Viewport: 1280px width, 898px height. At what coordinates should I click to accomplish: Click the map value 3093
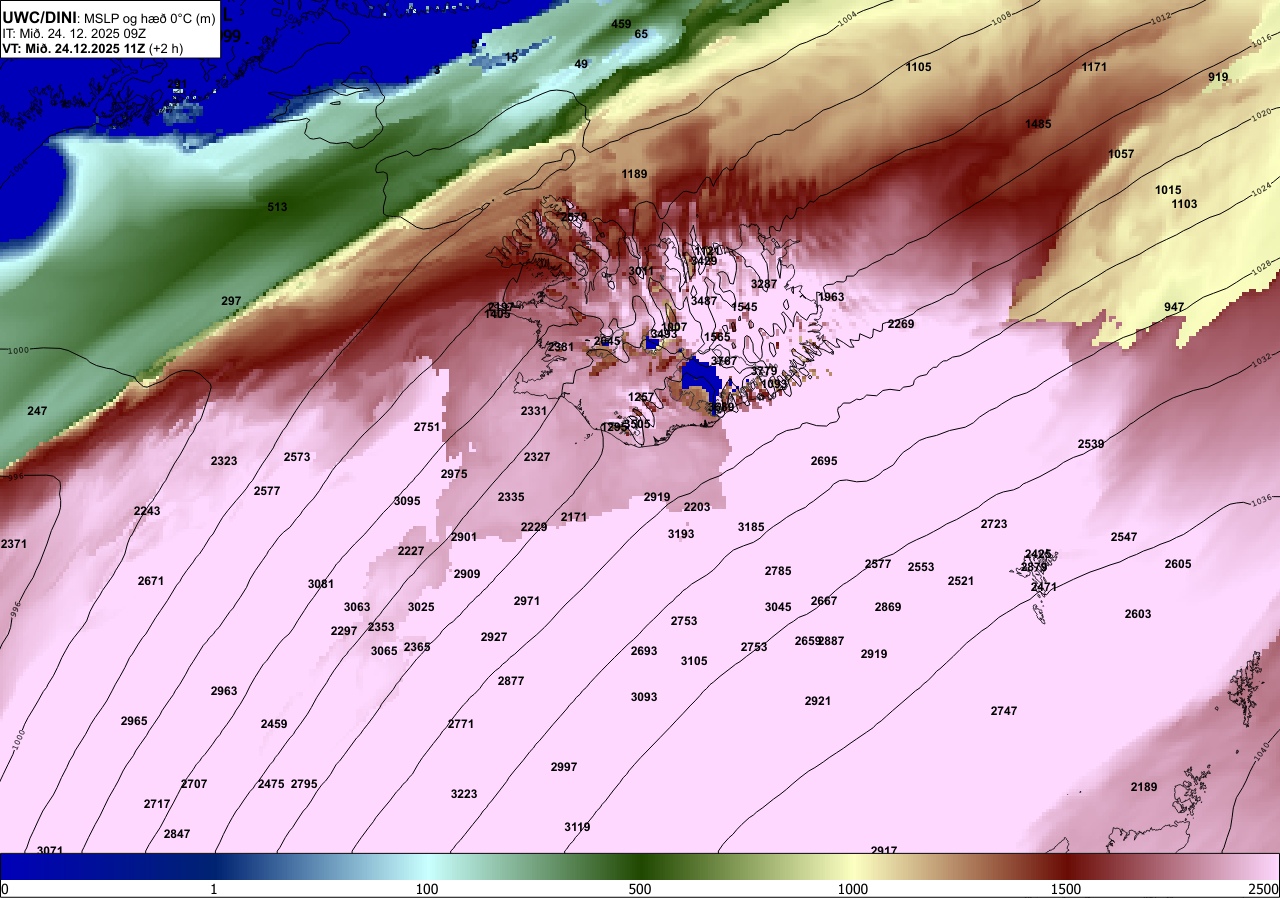click(x=644, y=697)
